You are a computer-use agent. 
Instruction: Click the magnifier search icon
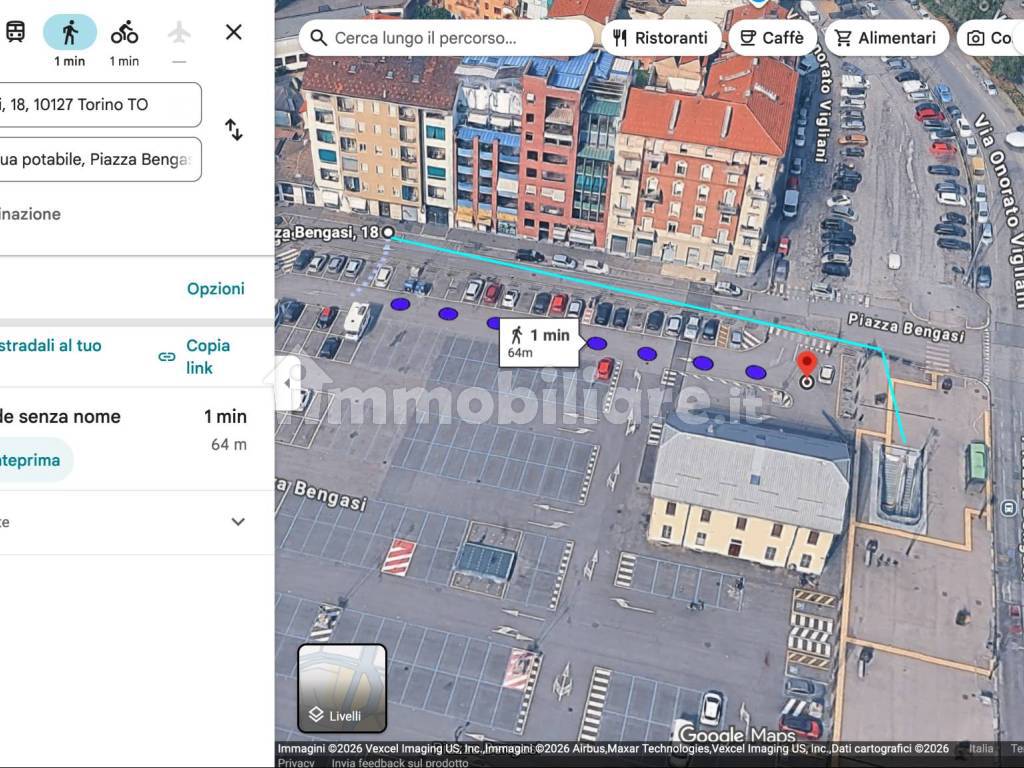coord(319,38)
